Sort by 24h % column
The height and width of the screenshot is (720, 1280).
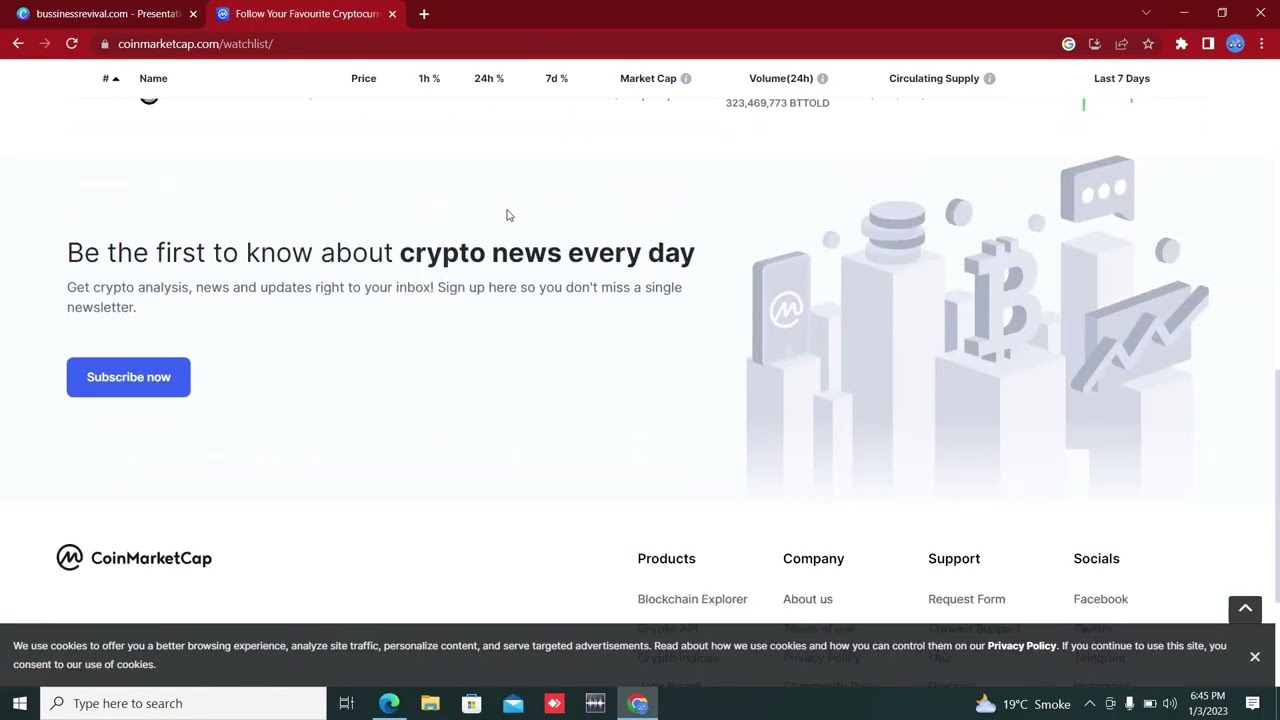tap(489, 78)
